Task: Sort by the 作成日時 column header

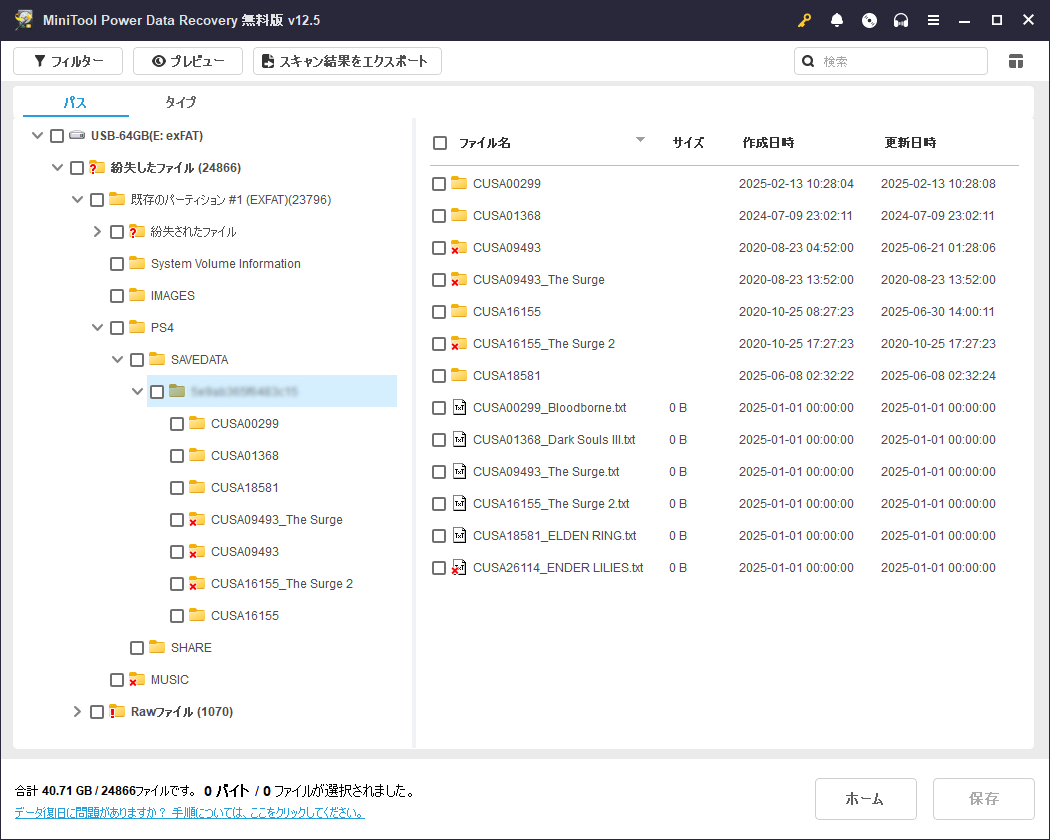Action: click(x=768, y=143)
